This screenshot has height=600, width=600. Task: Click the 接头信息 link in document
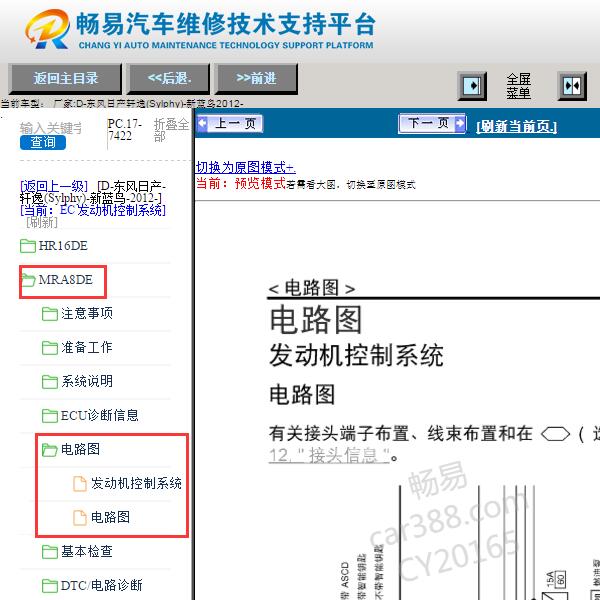329,455
